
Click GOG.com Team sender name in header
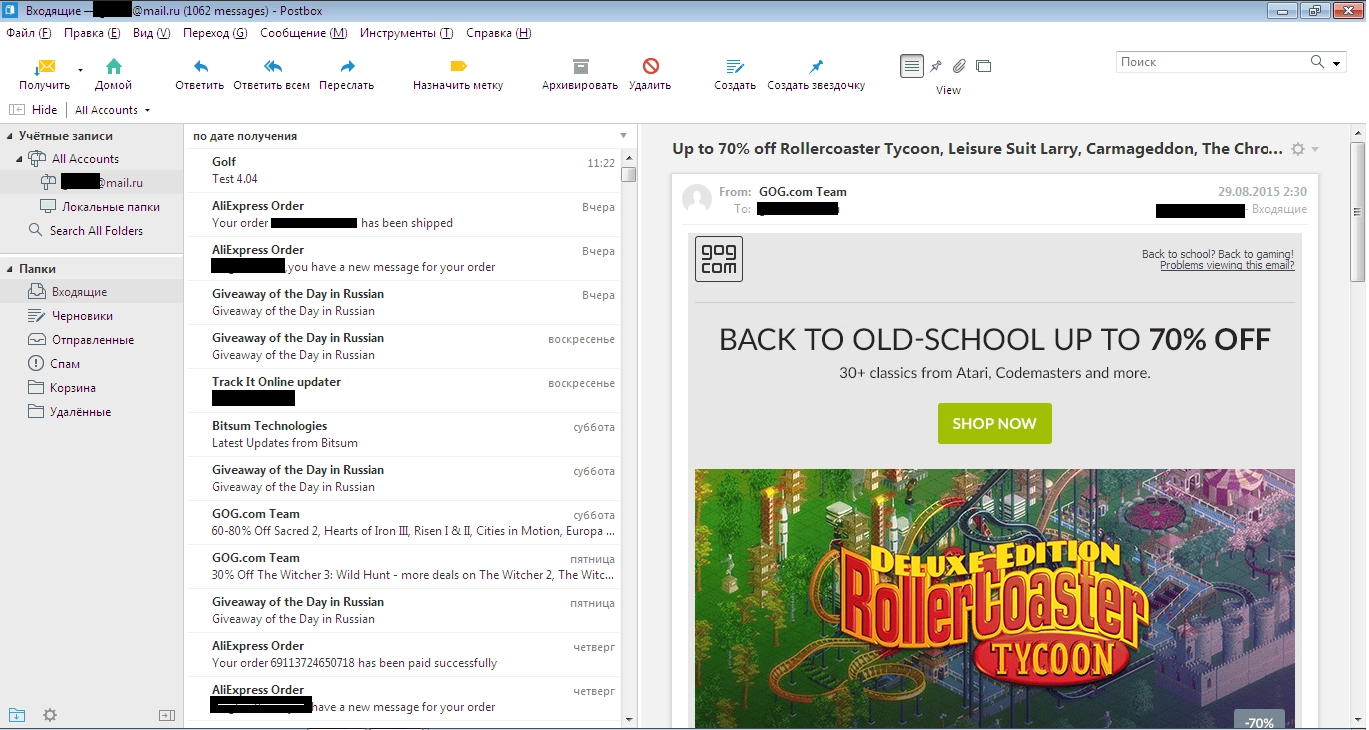(802, 192)
